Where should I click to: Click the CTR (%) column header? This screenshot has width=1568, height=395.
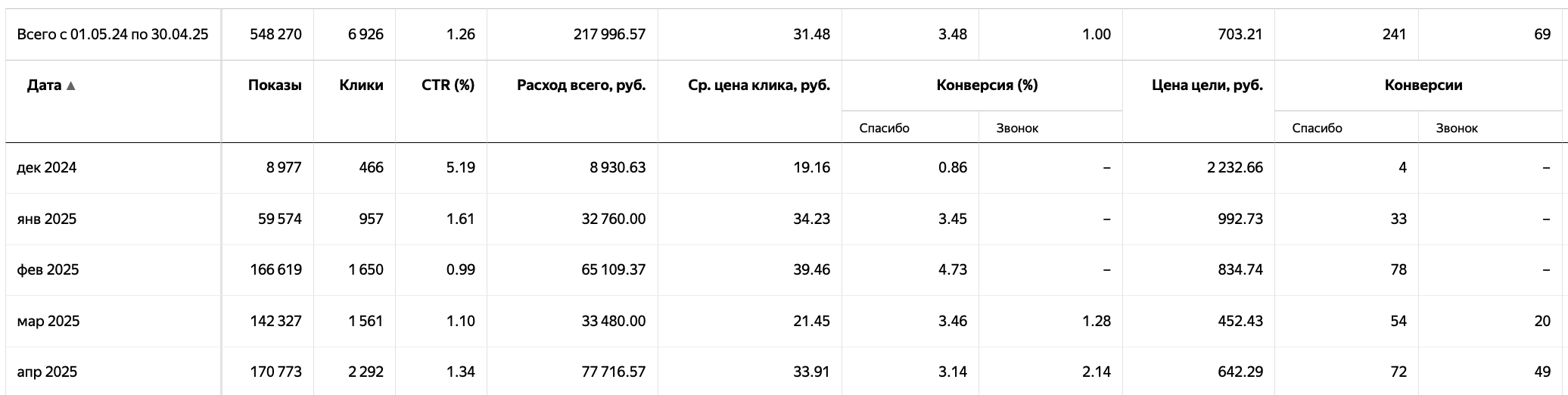pyautogui.click(x=448, y=86)
